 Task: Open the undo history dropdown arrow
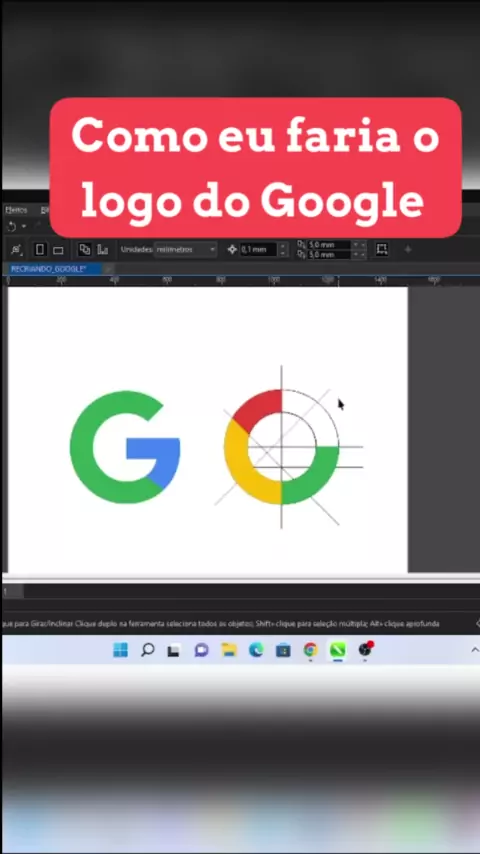click(23, 226)
